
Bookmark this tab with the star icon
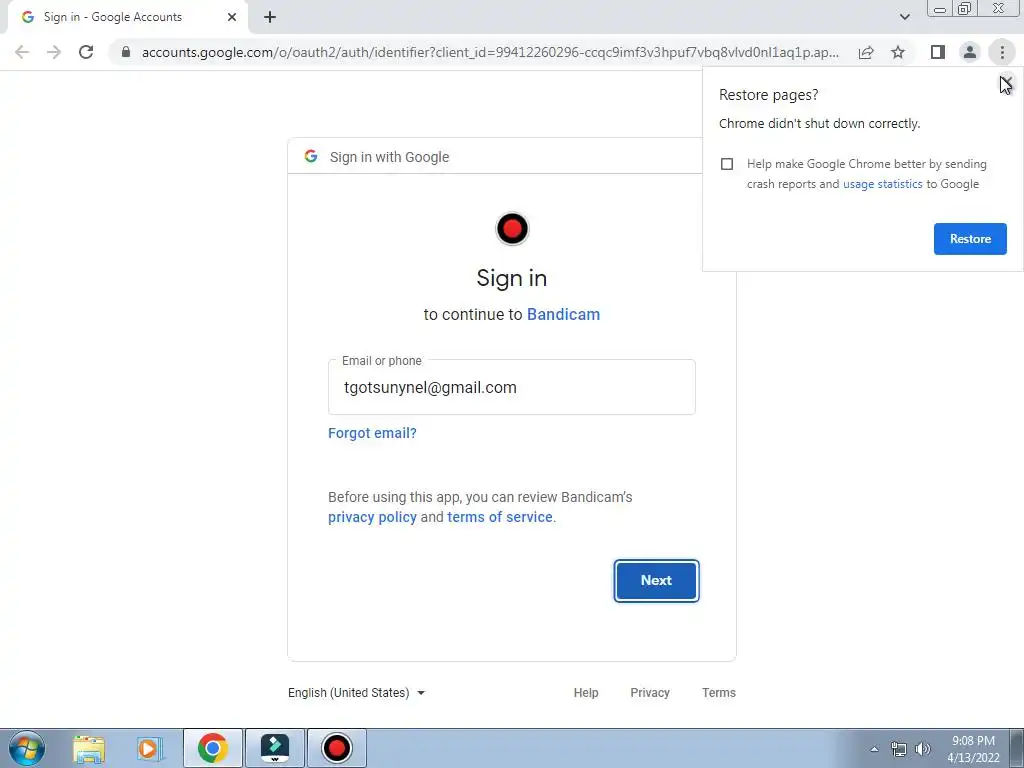click(x=898, y=52)
